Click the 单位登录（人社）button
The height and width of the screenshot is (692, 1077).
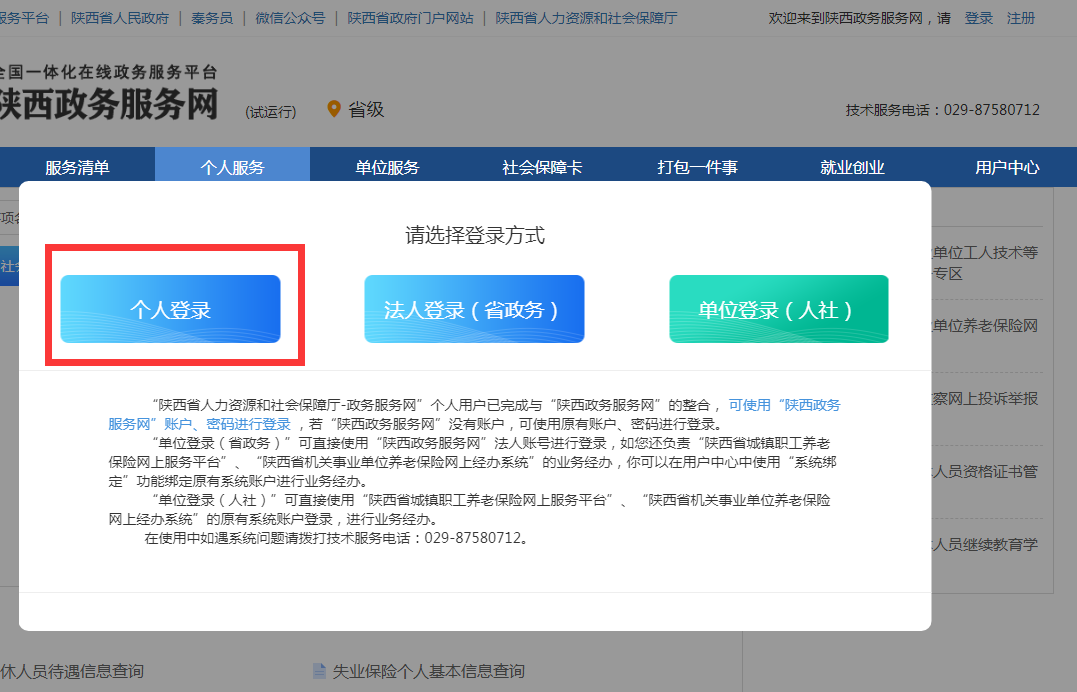(779, 309)
